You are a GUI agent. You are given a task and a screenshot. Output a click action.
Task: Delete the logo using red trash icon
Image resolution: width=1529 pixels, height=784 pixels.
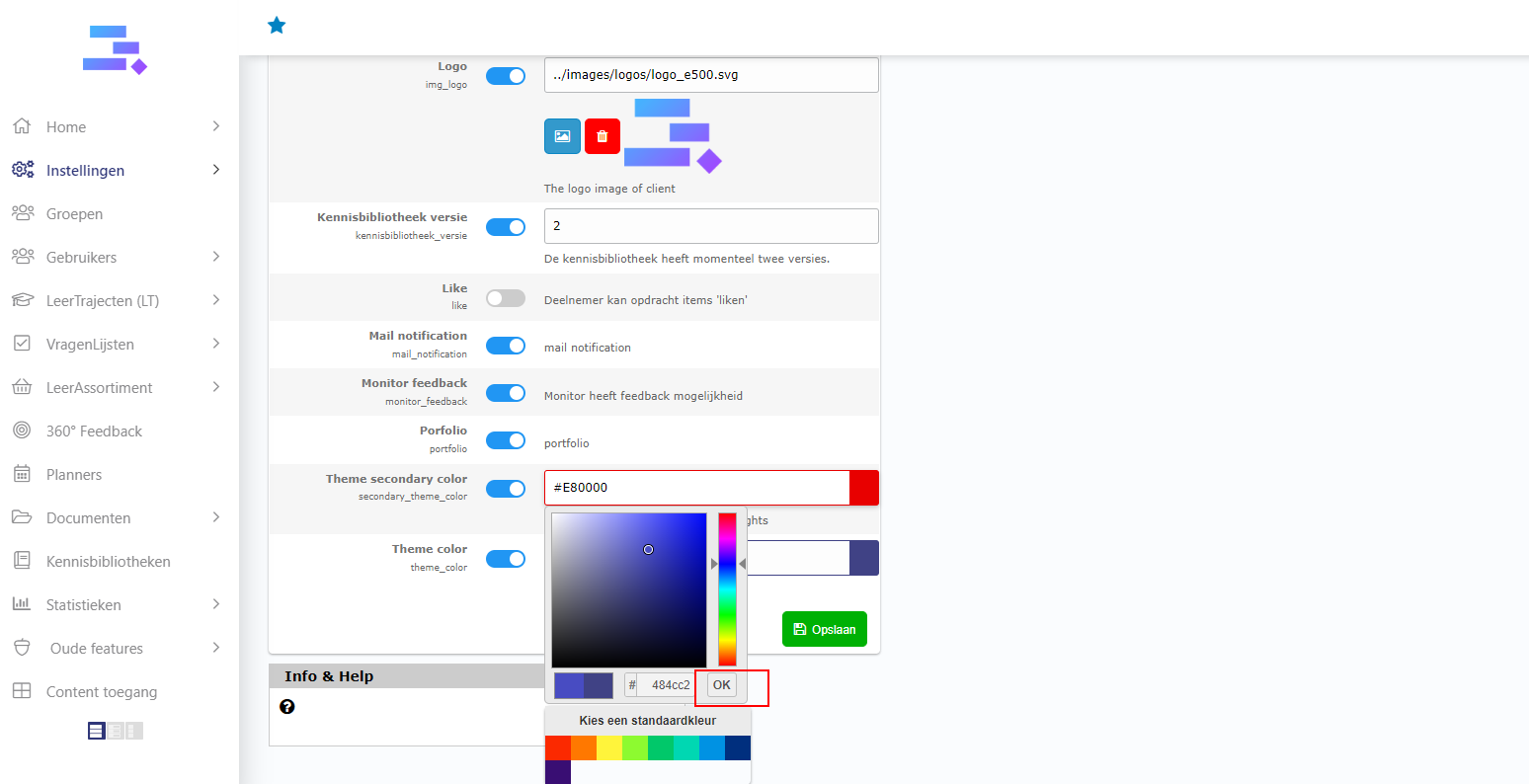click(603, 136)
